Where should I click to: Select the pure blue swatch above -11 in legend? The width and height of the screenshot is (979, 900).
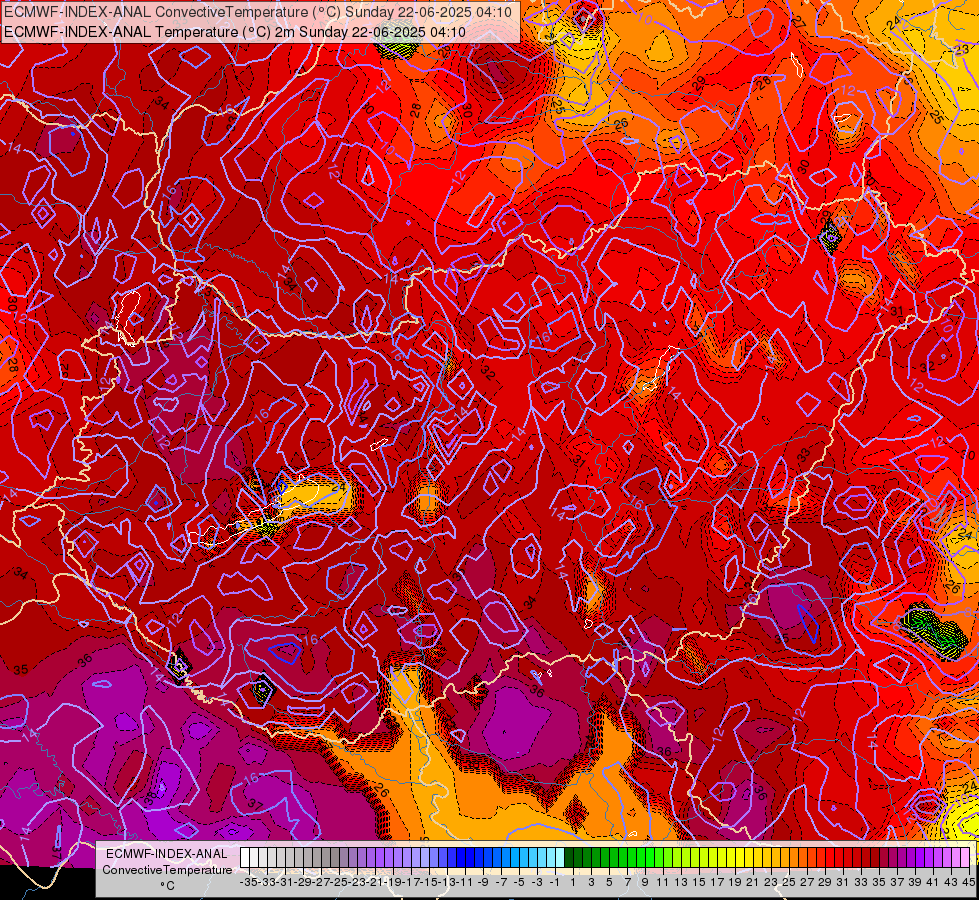tap(461, 858)
